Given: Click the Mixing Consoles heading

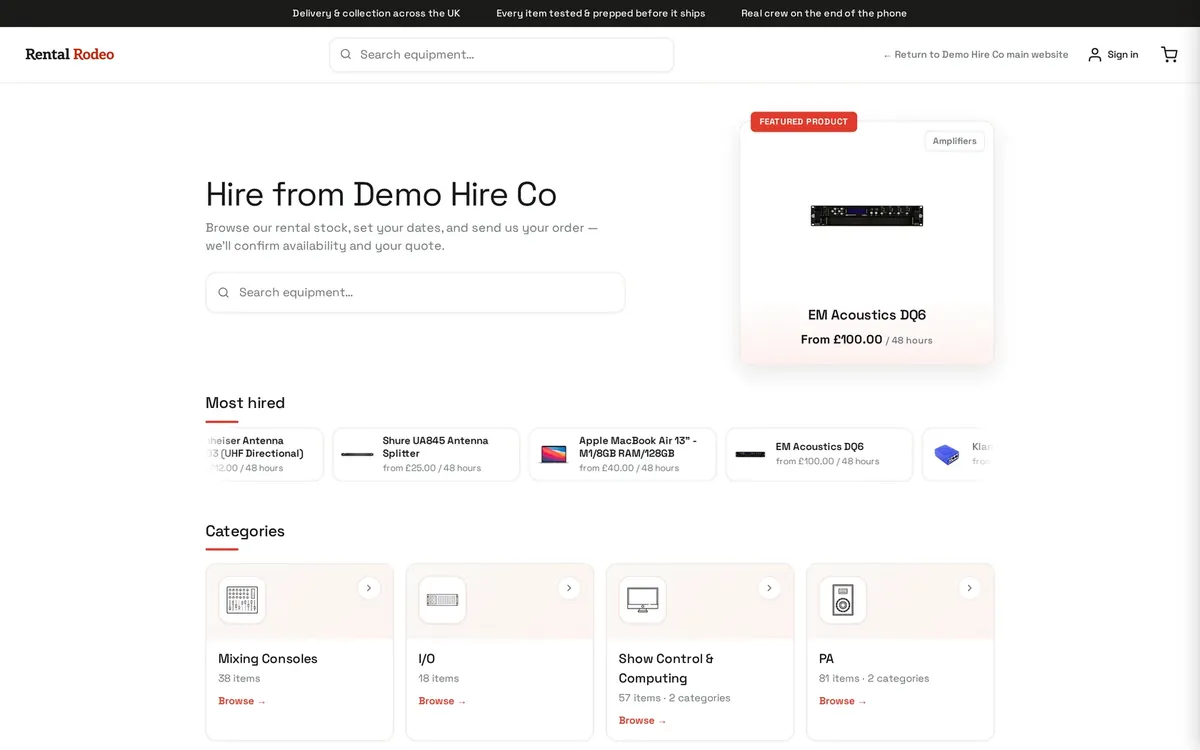Looking at the screenshot, I should pyautogui.click(x=268, y=659).
